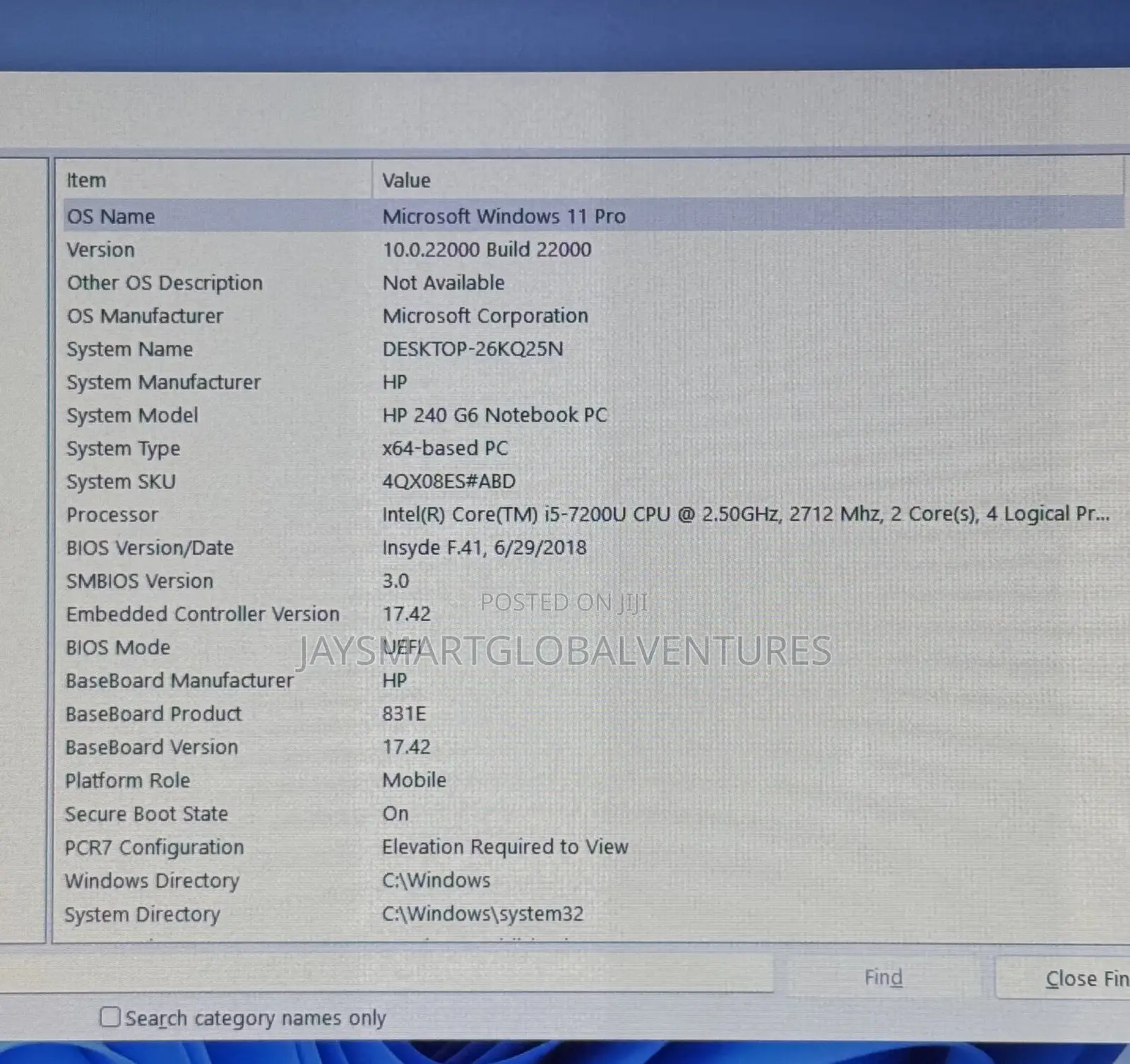Viewport: 1130px width, 1064px height.
Task: Select the PCR7 Configuration row
Action: point(593,846)
